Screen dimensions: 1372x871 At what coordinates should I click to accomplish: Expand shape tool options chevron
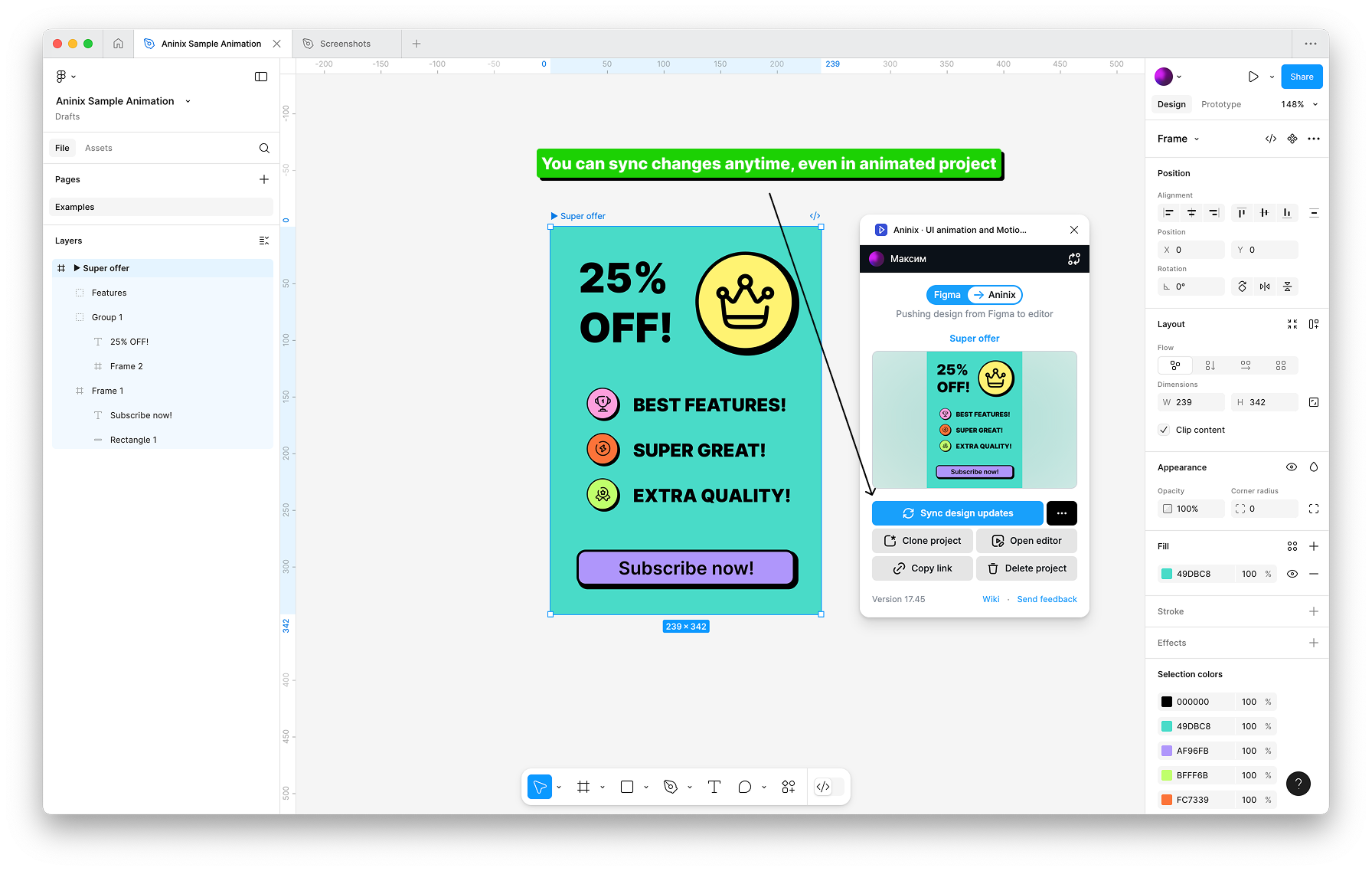click(x=646, y=788)
